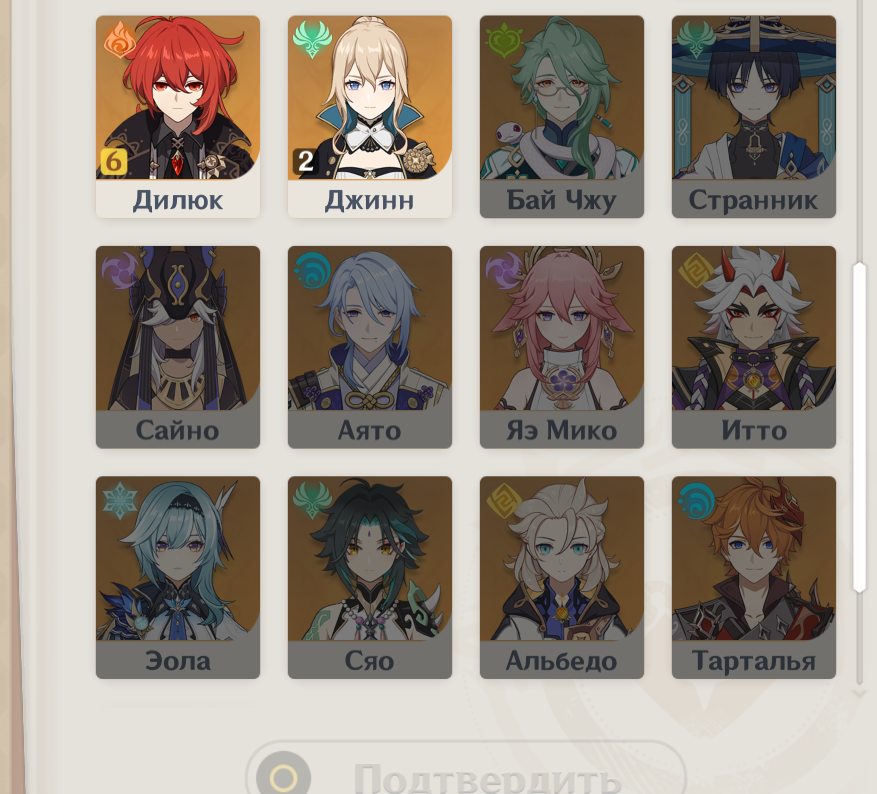Click the Hydro element icon on Тарталья
Viewport: 877px width, 794px height.
(x=696, y=501)
